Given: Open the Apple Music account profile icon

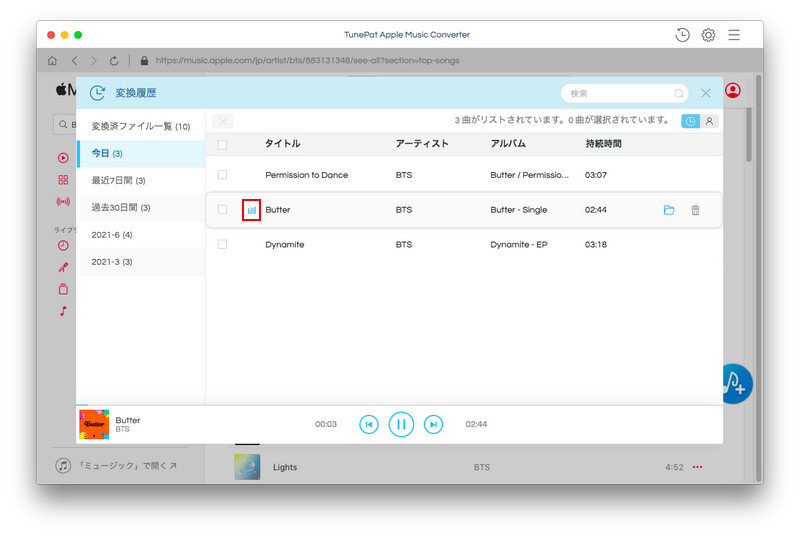Looking at the screenshot, I should (733, 90).
